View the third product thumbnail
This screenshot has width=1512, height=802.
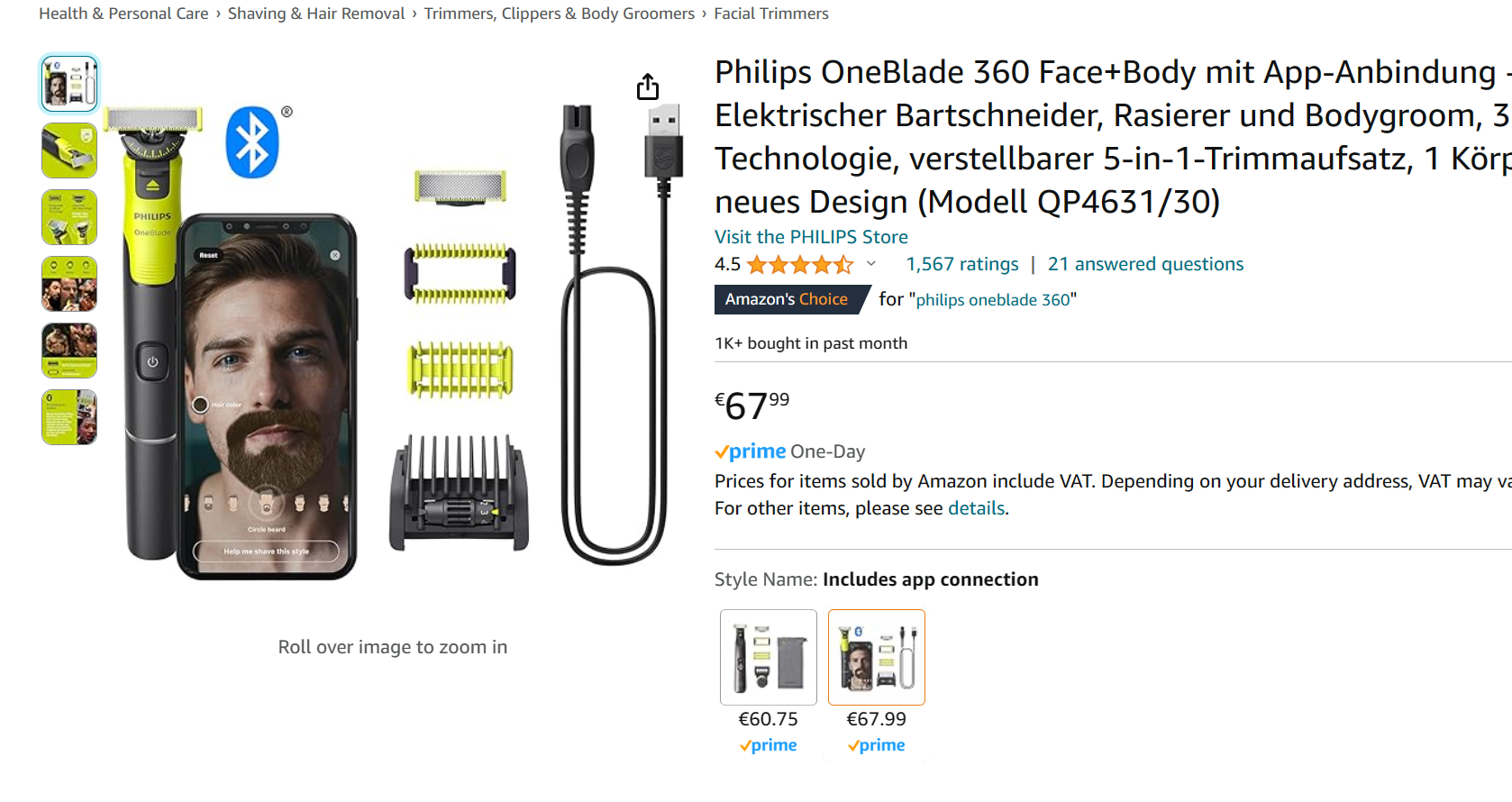pos(69,217)
